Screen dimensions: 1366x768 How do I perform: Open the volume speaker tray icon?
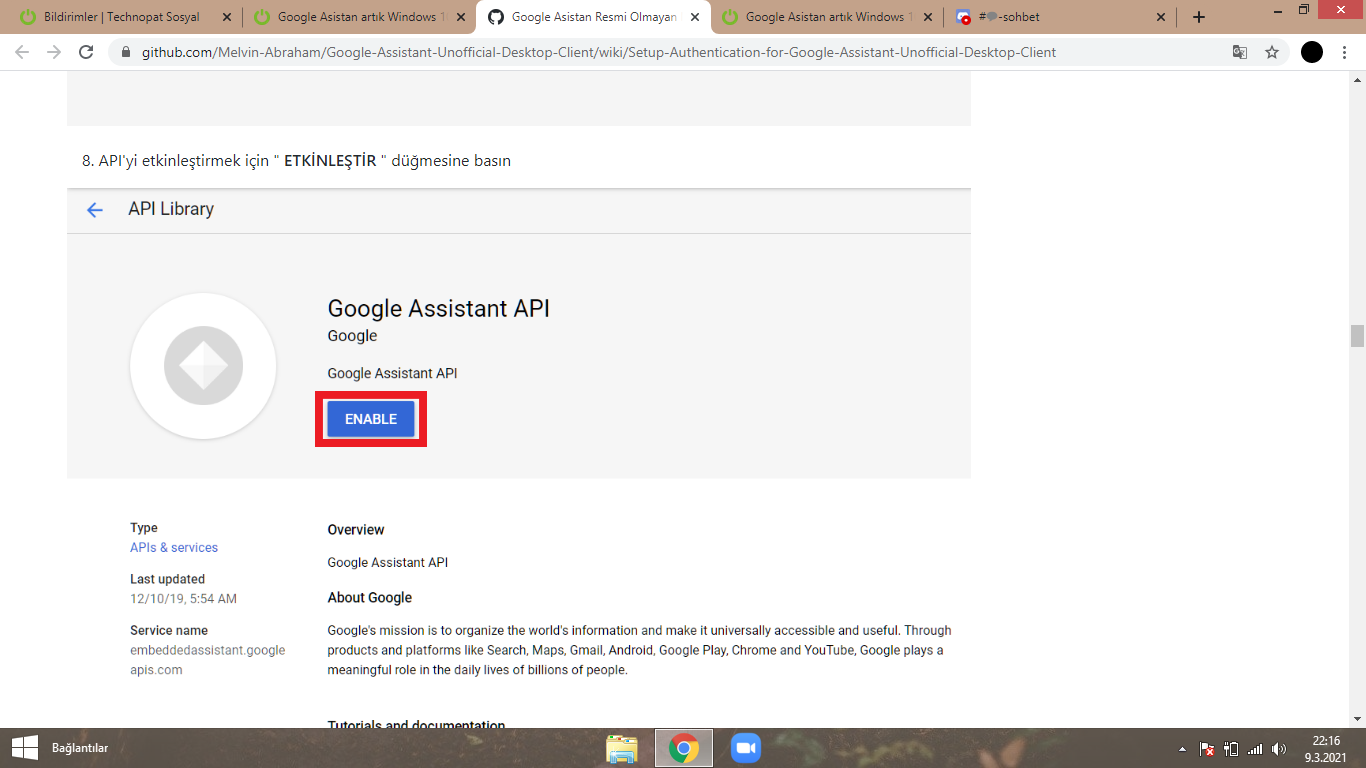click(x=1279, y=749)
